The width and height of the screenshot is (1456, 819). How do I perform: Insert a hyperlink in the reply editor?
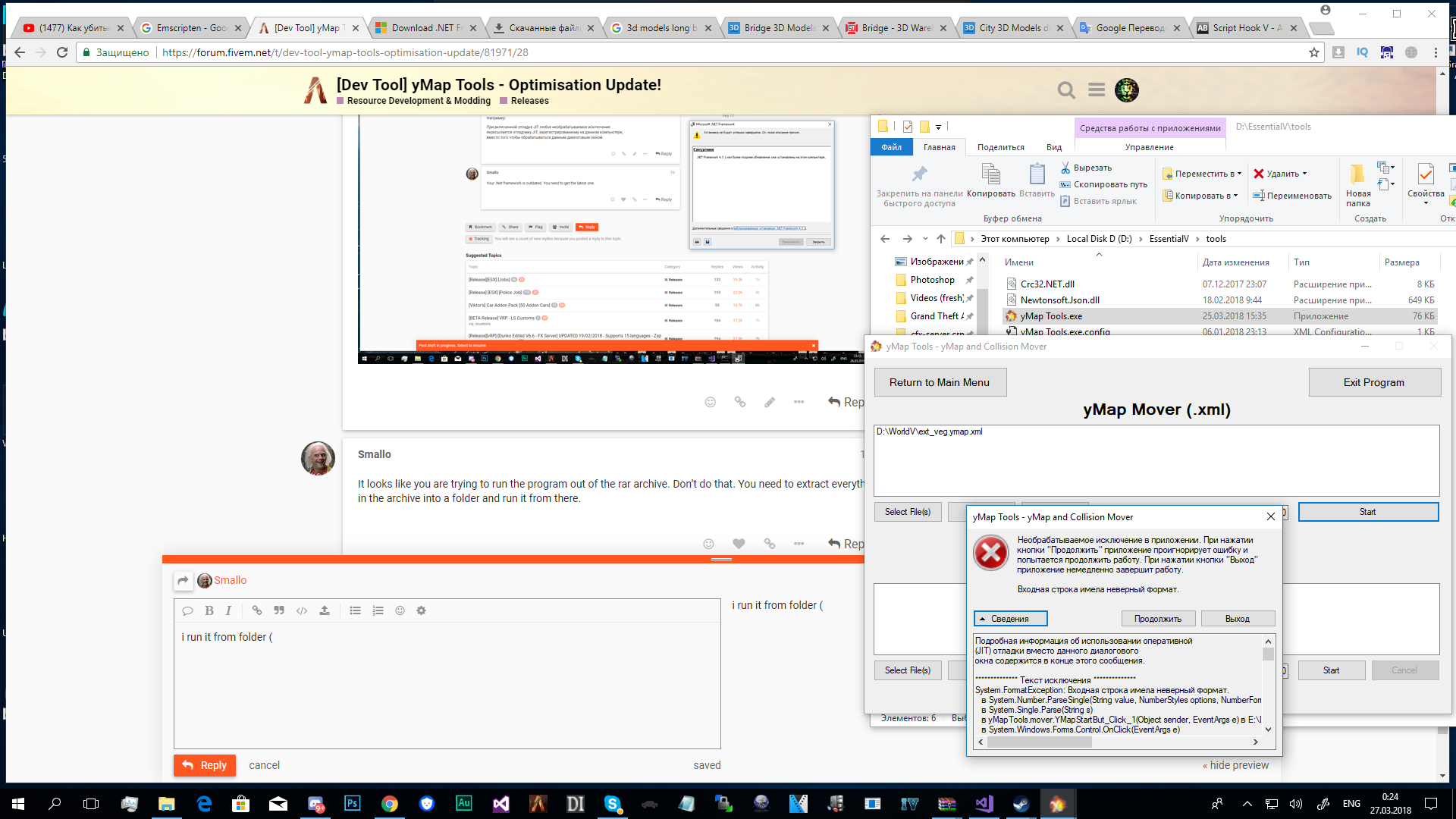[256, 610]
